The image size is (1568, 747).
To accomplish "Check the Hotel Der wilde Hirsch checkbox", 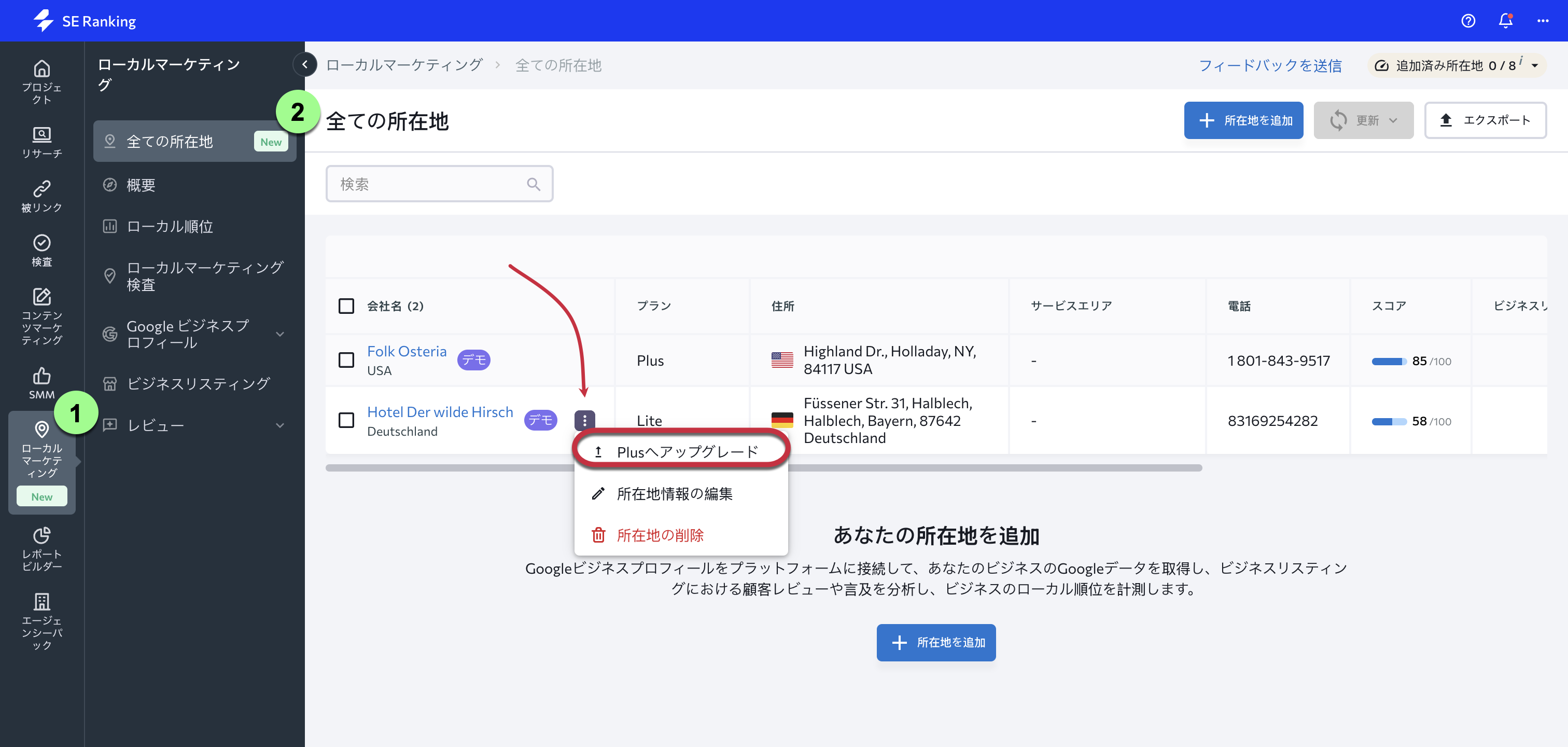I will pyautogui.click(x=346, y=420).
